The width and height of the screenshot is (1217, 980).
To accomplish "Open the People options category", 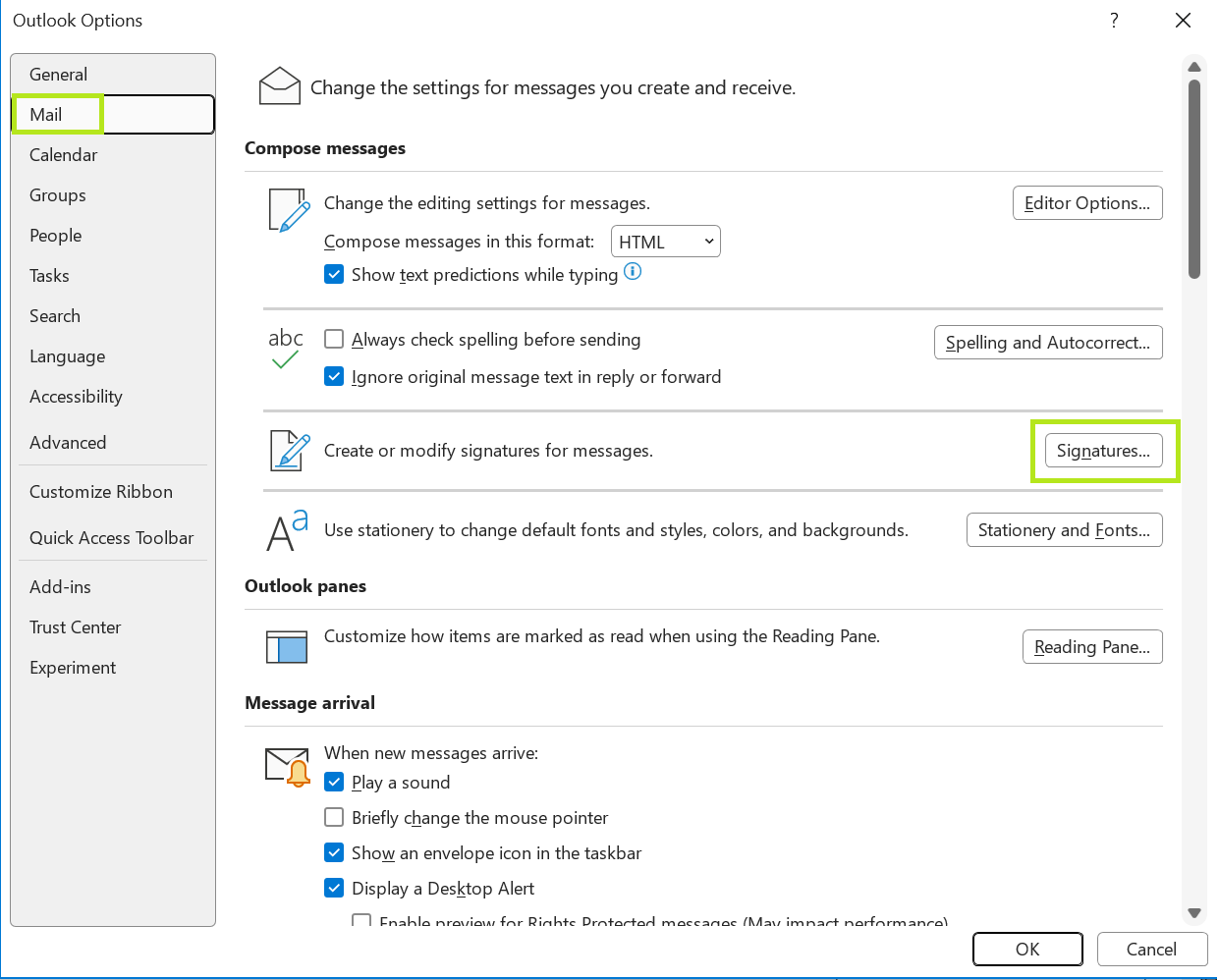I will point(113,236).
